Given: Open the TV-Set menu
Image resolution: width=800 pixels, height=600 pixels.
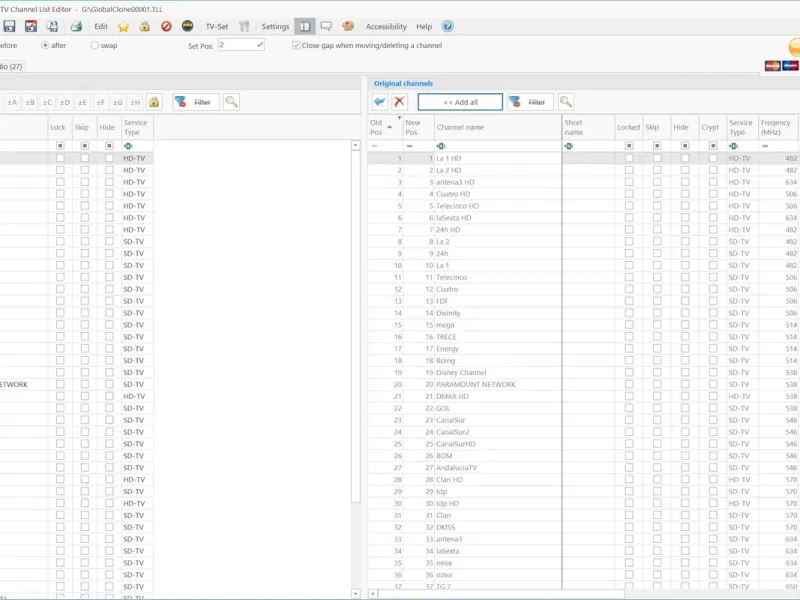Looking at the screenshot, I should tap(217, 27).
